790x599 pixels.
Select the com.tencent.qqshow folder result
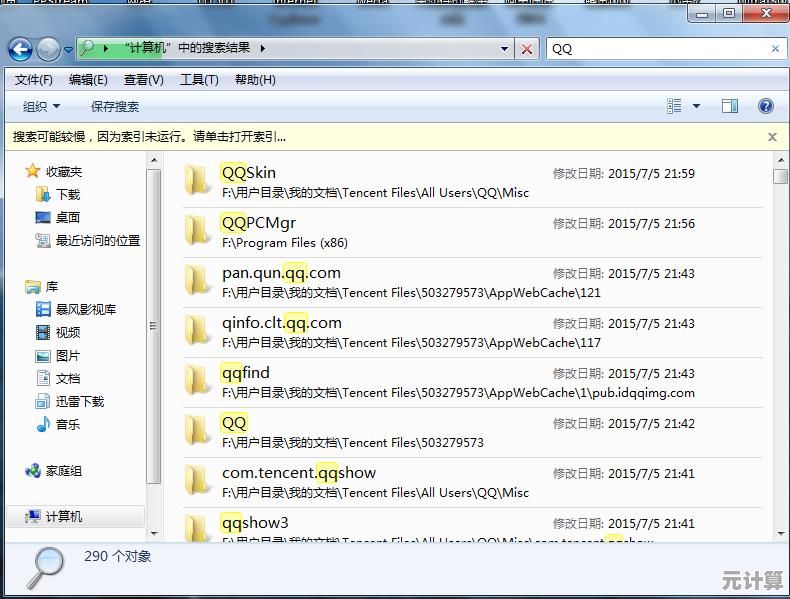(x=473, y=482)
